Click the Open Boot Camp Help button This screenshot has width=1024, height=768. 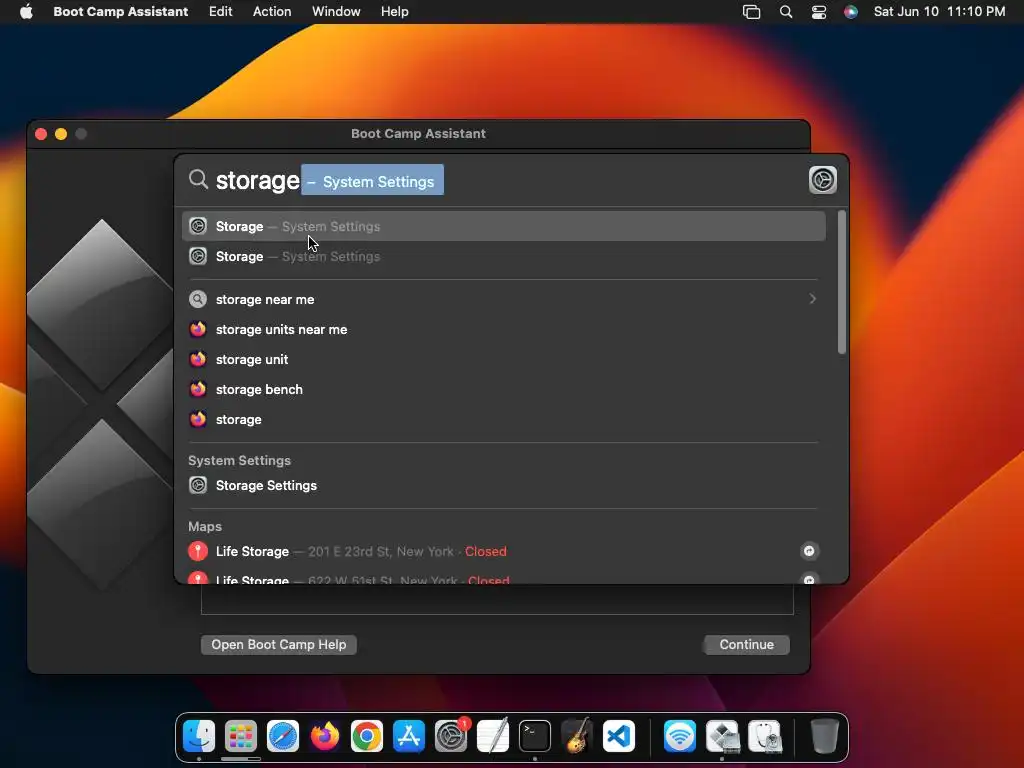278,645
